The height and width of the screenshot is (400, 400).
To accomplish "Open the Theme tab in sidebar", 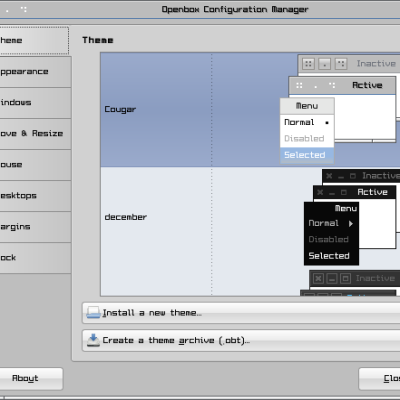I will [34, 41].
